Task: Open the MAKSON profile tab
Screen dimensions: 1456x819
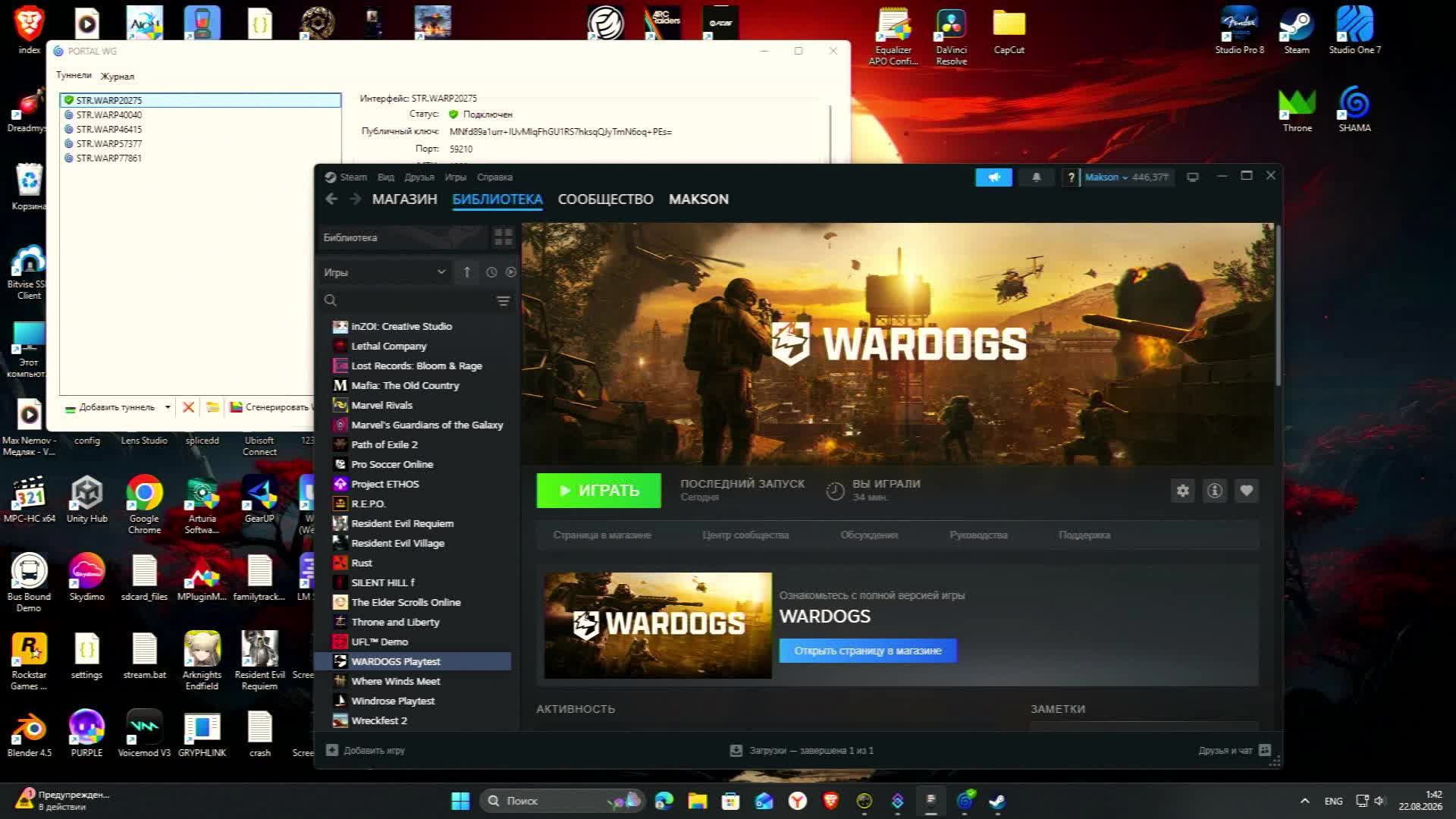Action: tap(698, 199)
